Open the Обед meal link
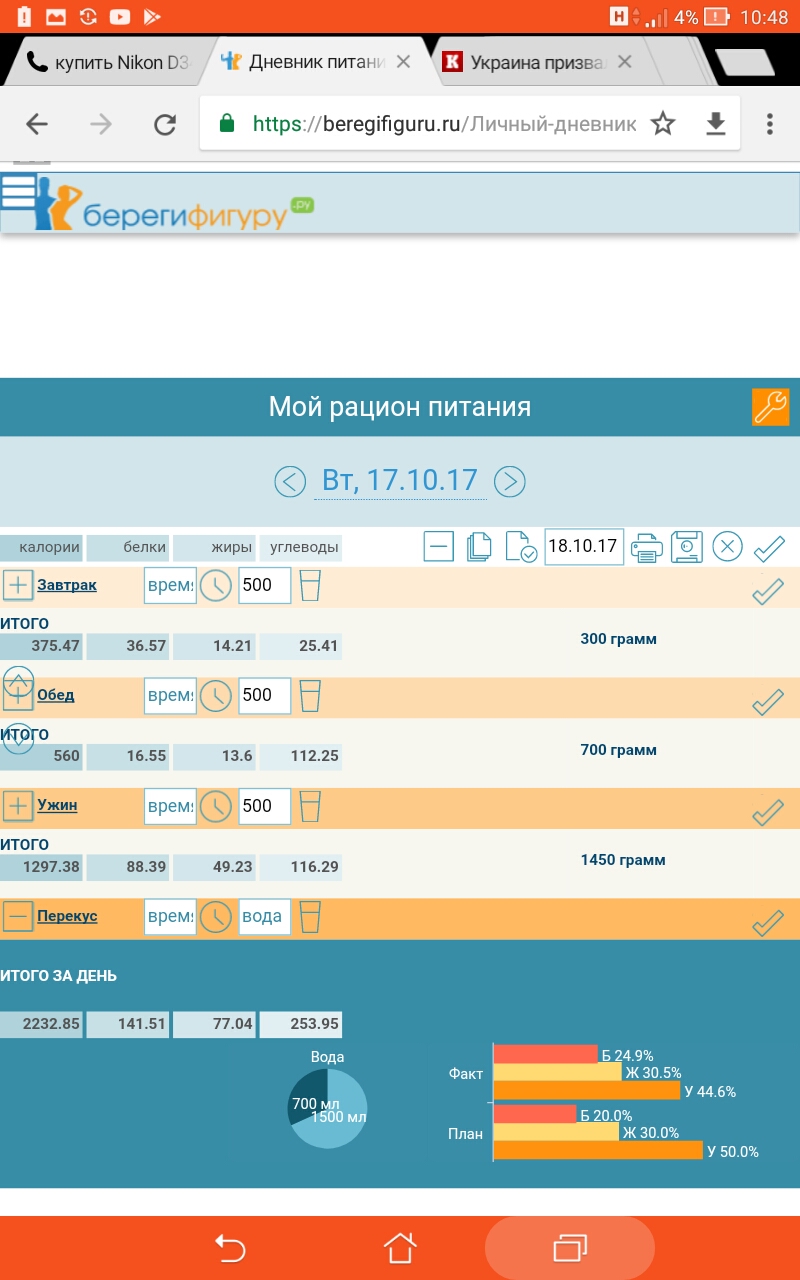This screenshot has width=800, height=1280. coord(55,695)
